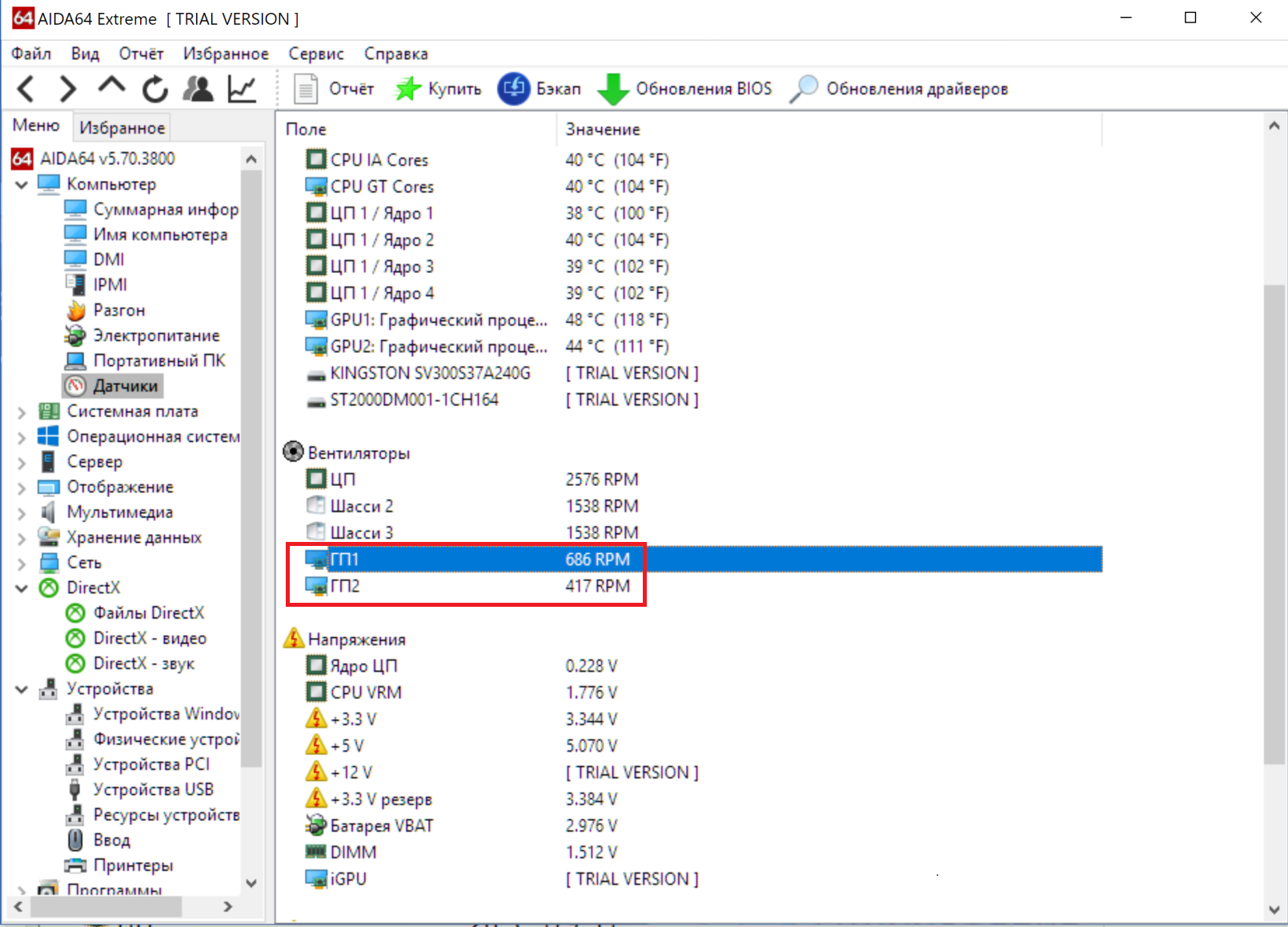Screen dimensions: 1288x927
Task: Expand the Хранение данных node
Action: [x=22, y=538]
